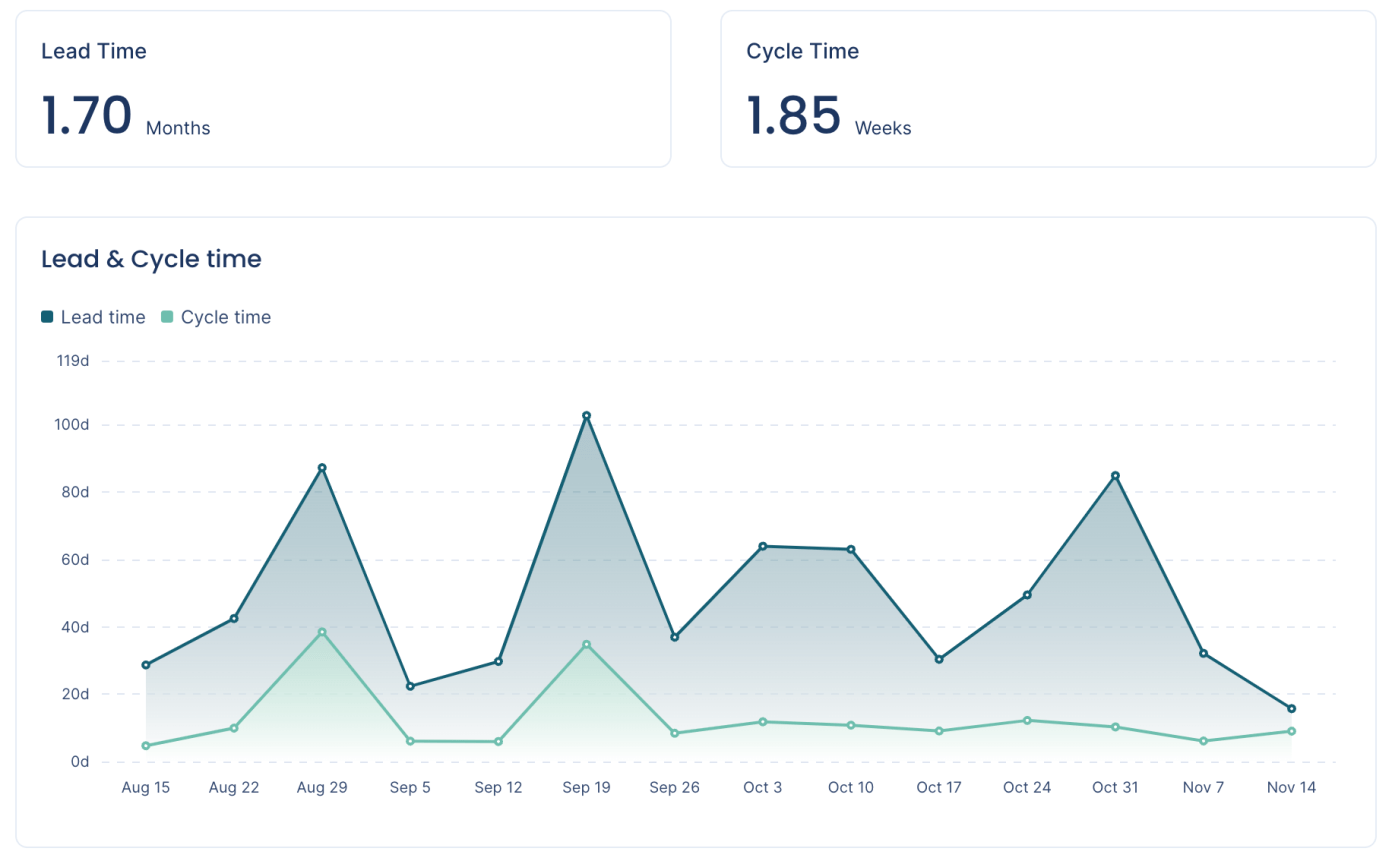
Task: Click the Oct 17 x-axis label
Action: (x=938, y=787)
